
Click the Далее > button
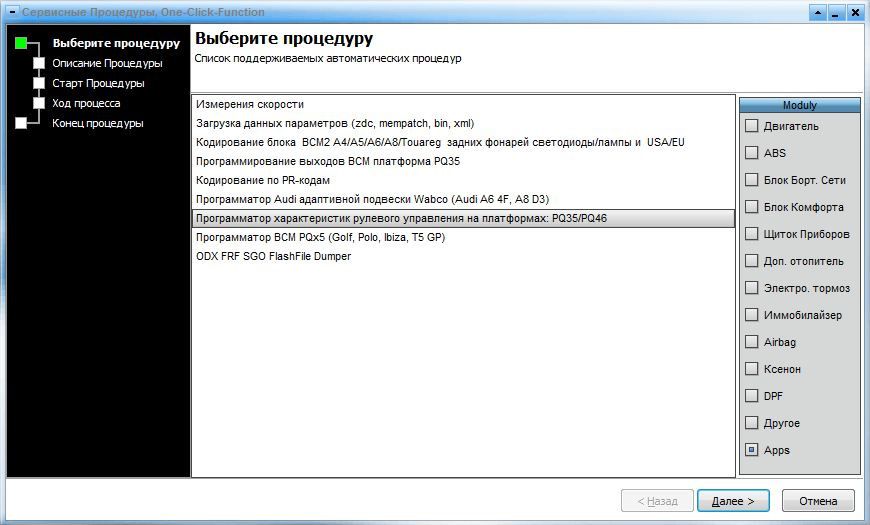coord(733,501)
